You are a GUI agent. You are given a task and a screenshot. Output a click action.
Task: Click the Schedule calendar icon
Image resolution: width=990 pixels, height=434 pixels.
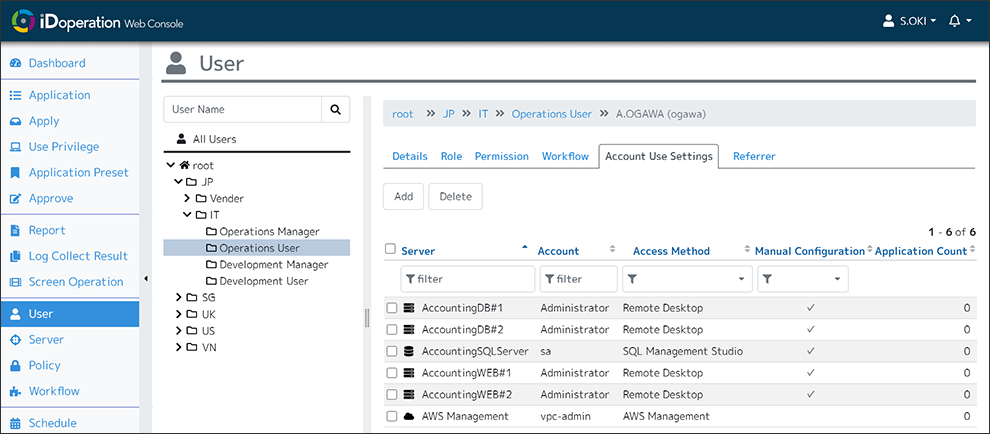click(x=16, y=423)
